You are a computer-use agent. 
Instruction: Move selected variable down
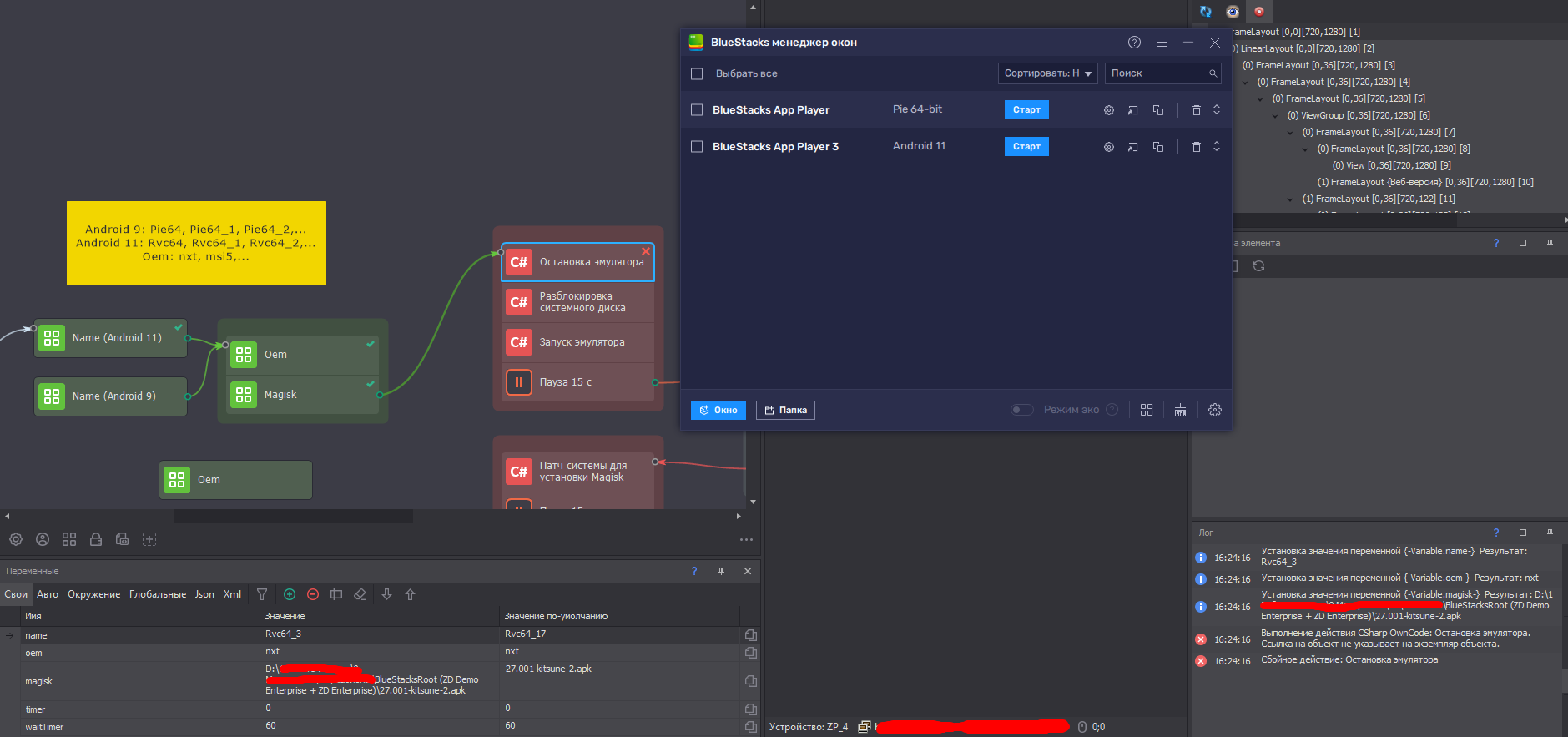(386, 594)
